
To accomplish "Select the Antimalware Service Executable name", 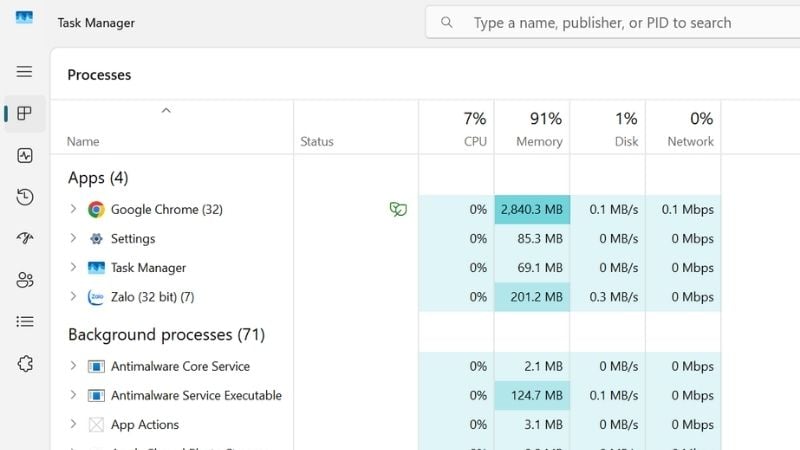I will (196, 395).
